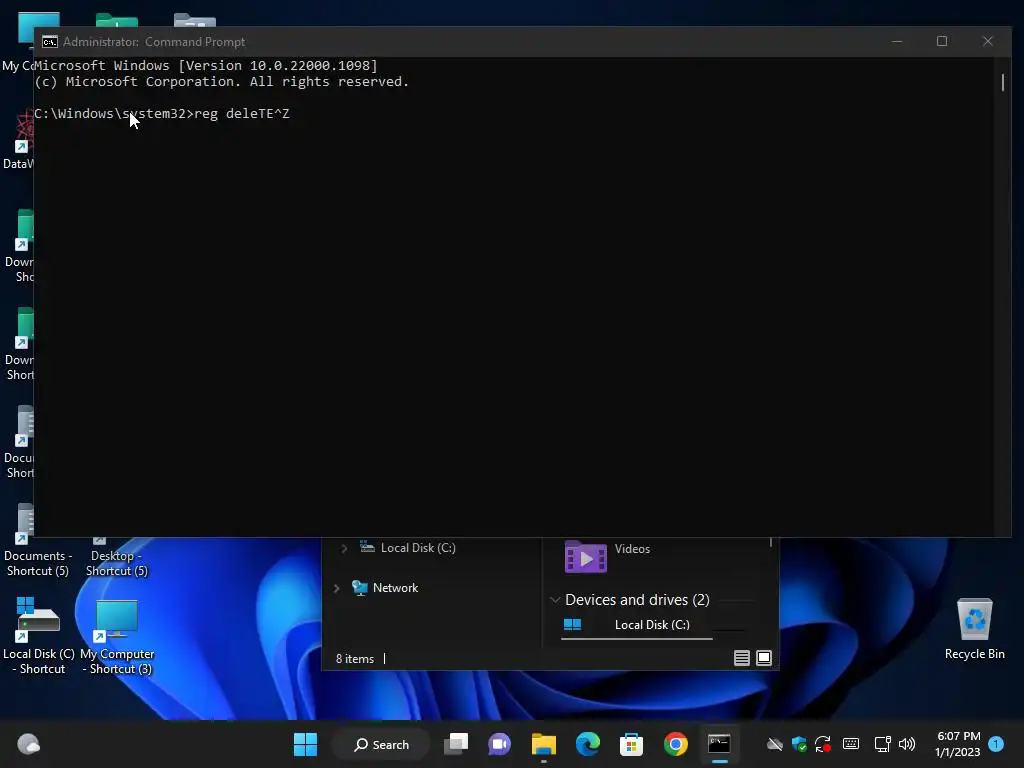Click the reg delete command line text
Viewport: 1024px width, 768px height.
[x=242, y=114]
